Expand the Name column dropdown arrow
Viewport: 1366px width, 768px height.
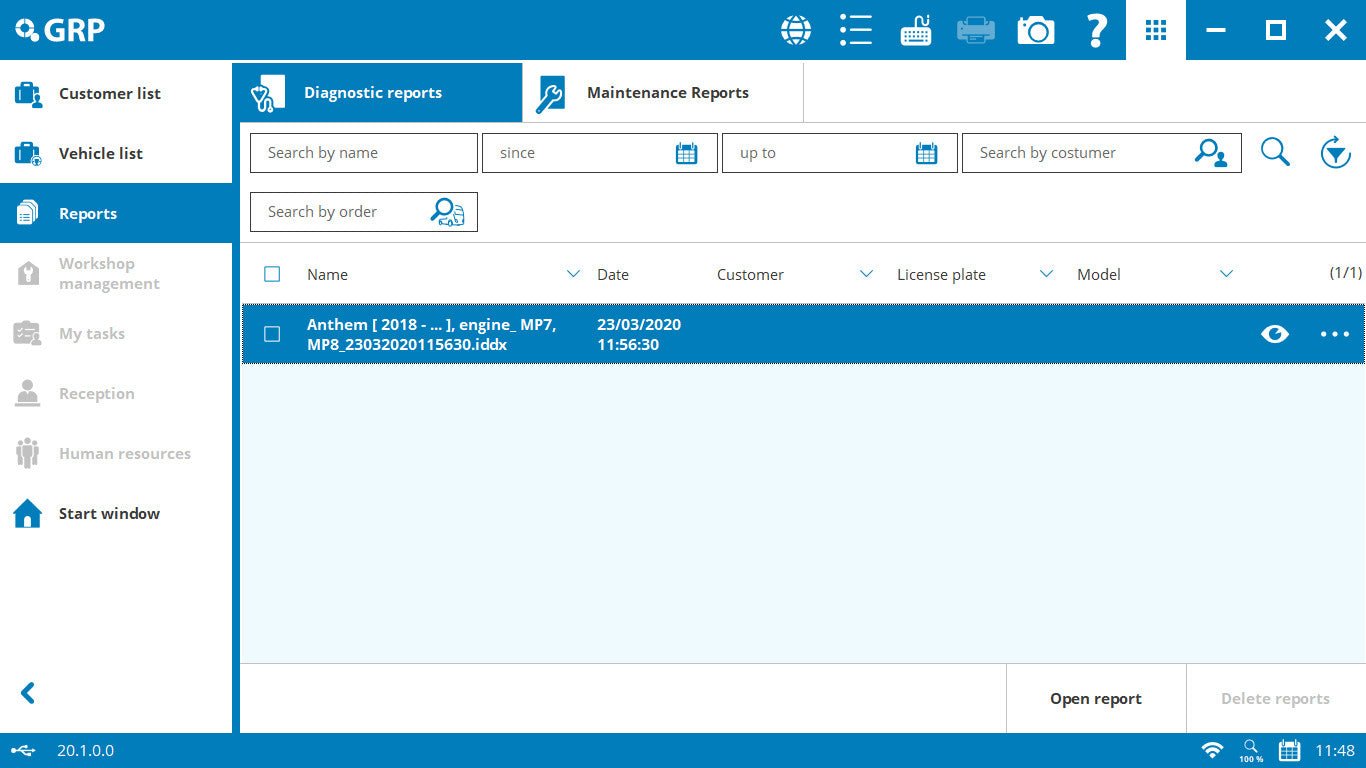(x=573, y=274)
